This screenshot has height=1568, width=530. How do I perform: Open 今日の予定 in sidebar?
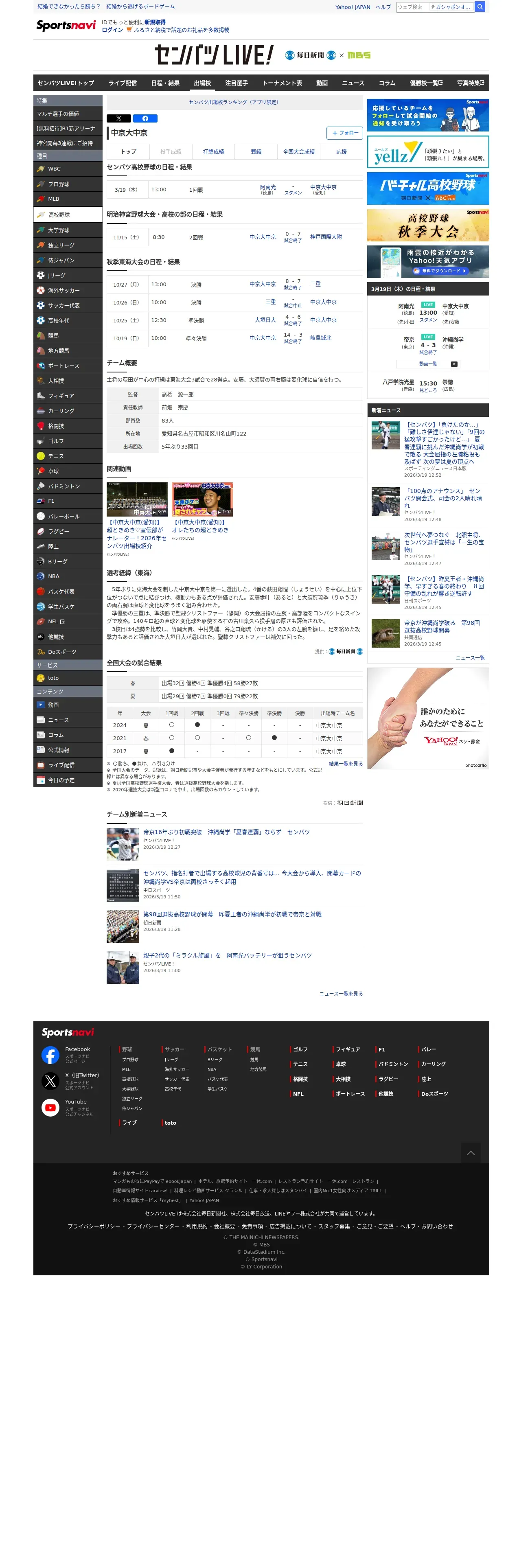(x=68, y=780)
